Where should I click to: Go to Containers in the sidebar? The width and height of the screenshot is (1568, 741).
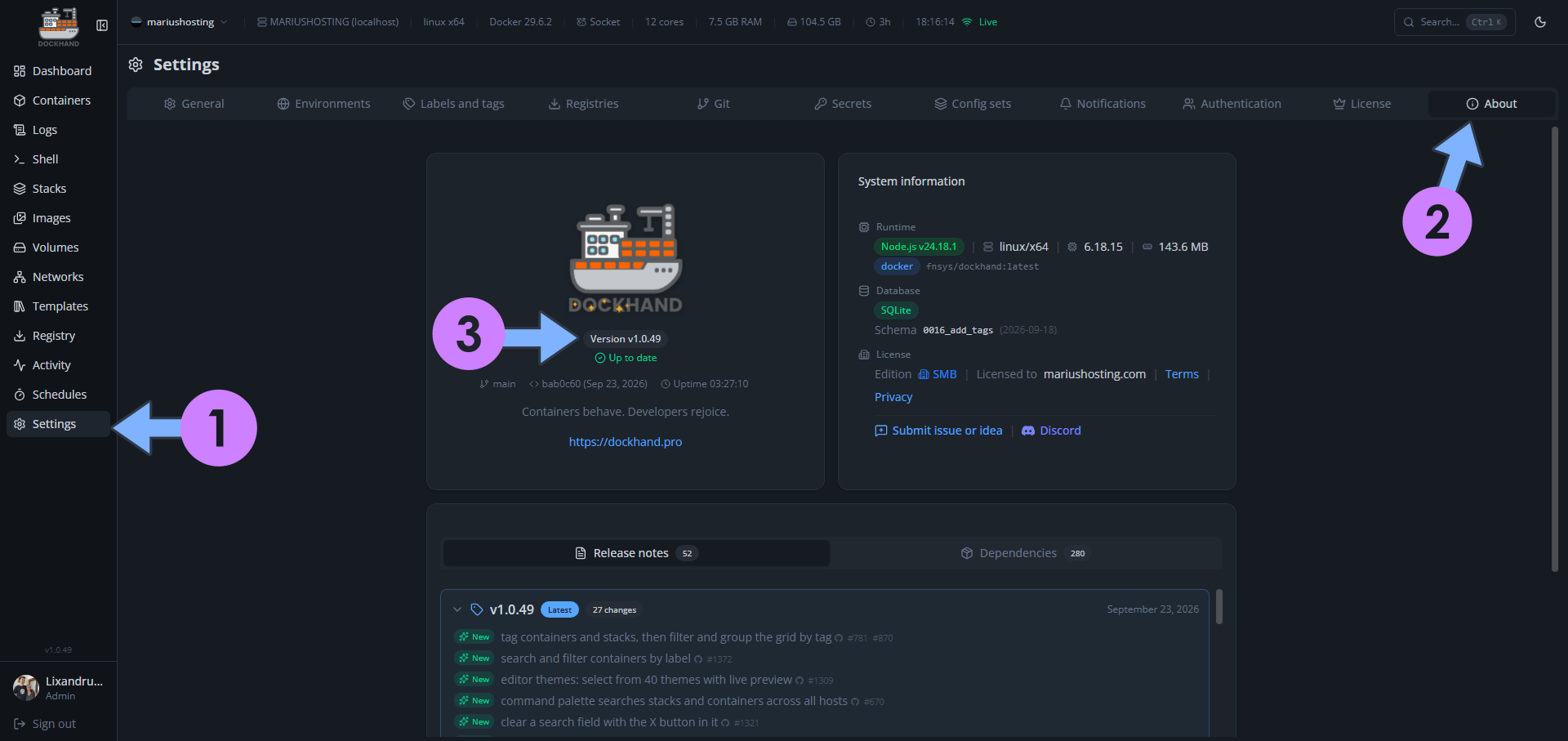58,100
